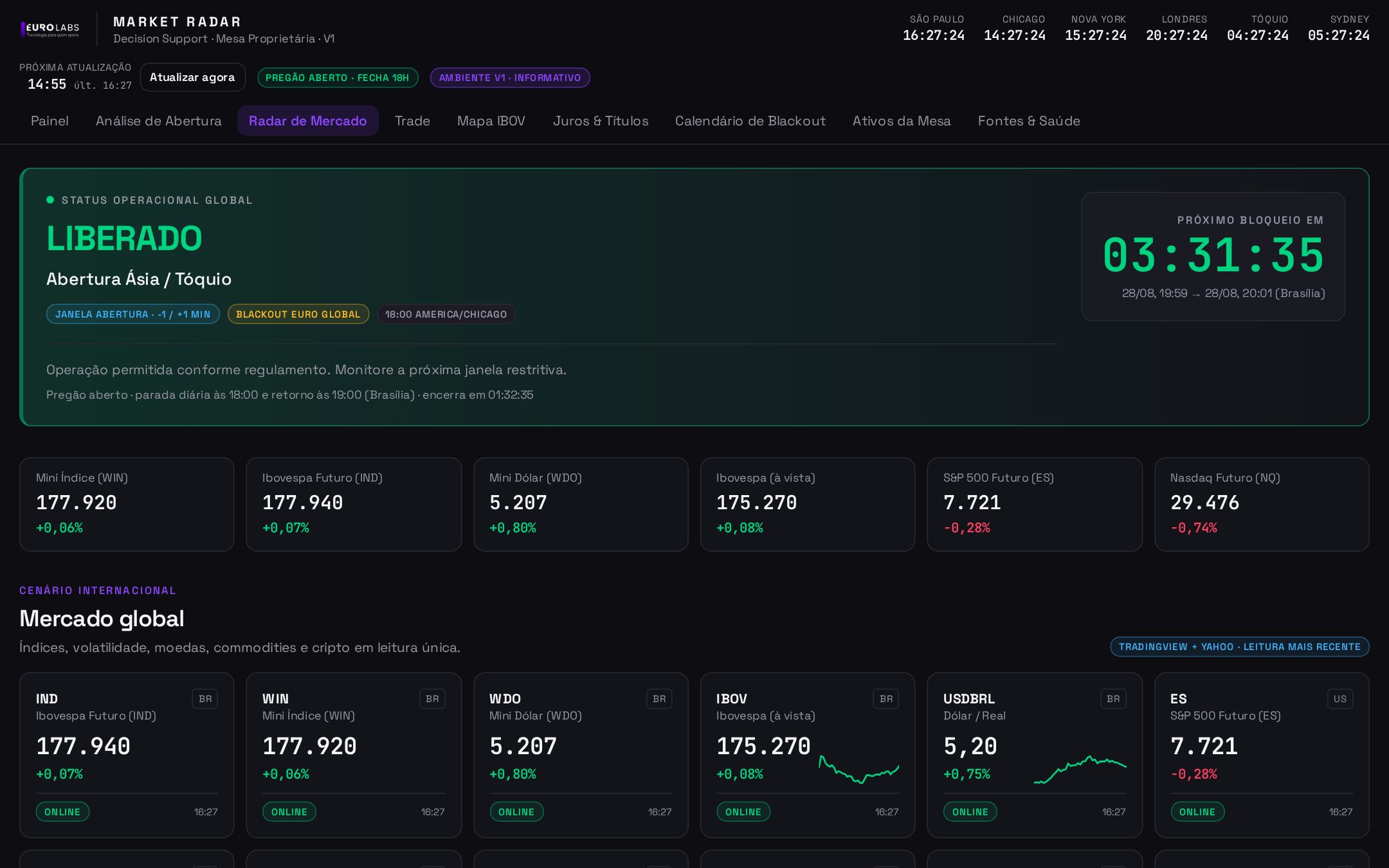This screenshot has width=1389, height=868.
Task: Click the 14:55 próxima atualização time
Action: click(x=47, y=84)
